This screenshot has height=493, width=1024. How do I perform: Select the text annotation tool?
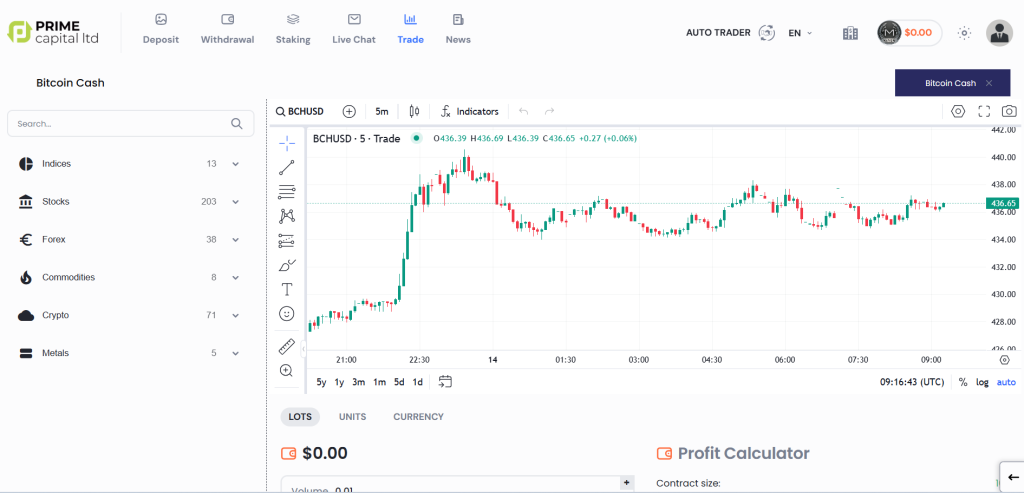click(x=287, y=289)
